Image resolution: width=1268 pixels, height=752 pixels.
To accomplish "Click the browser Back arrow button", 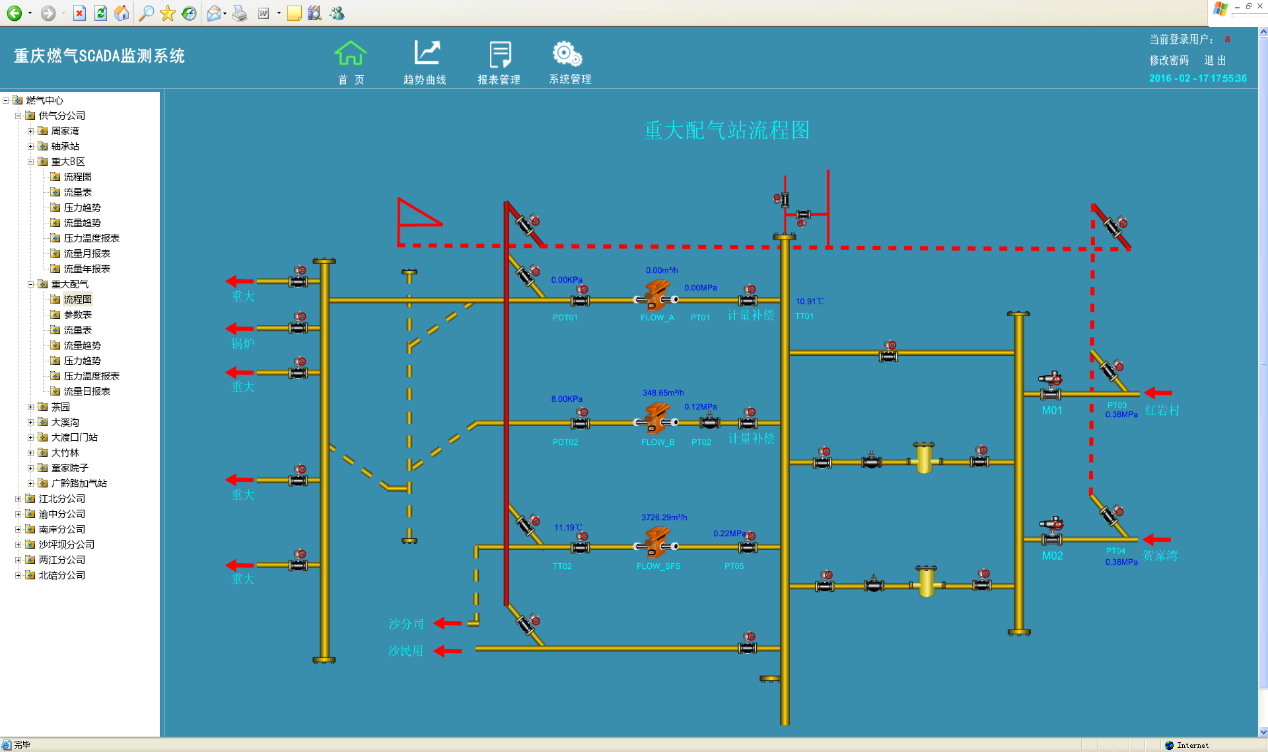I will click(14, 13).
